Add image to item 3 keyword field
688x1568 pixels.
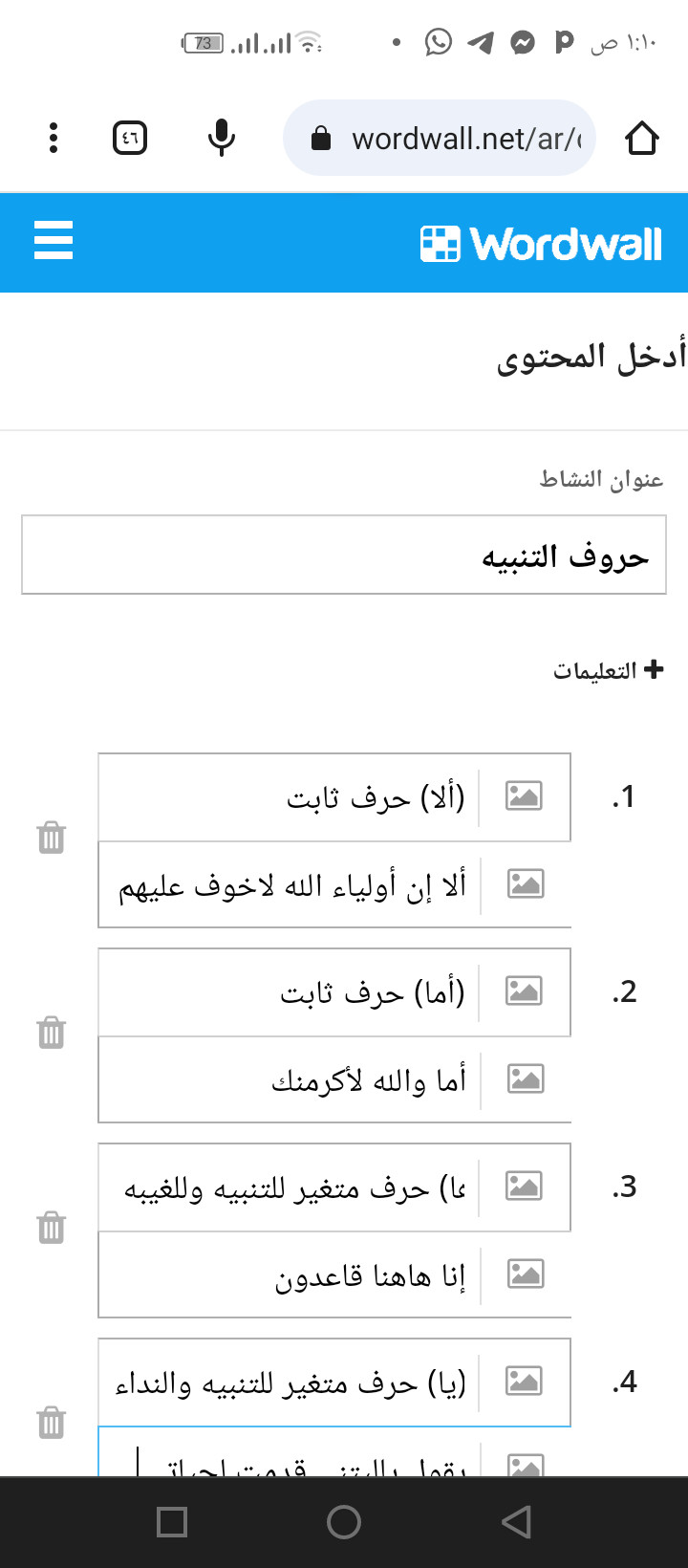(524, 1186)
